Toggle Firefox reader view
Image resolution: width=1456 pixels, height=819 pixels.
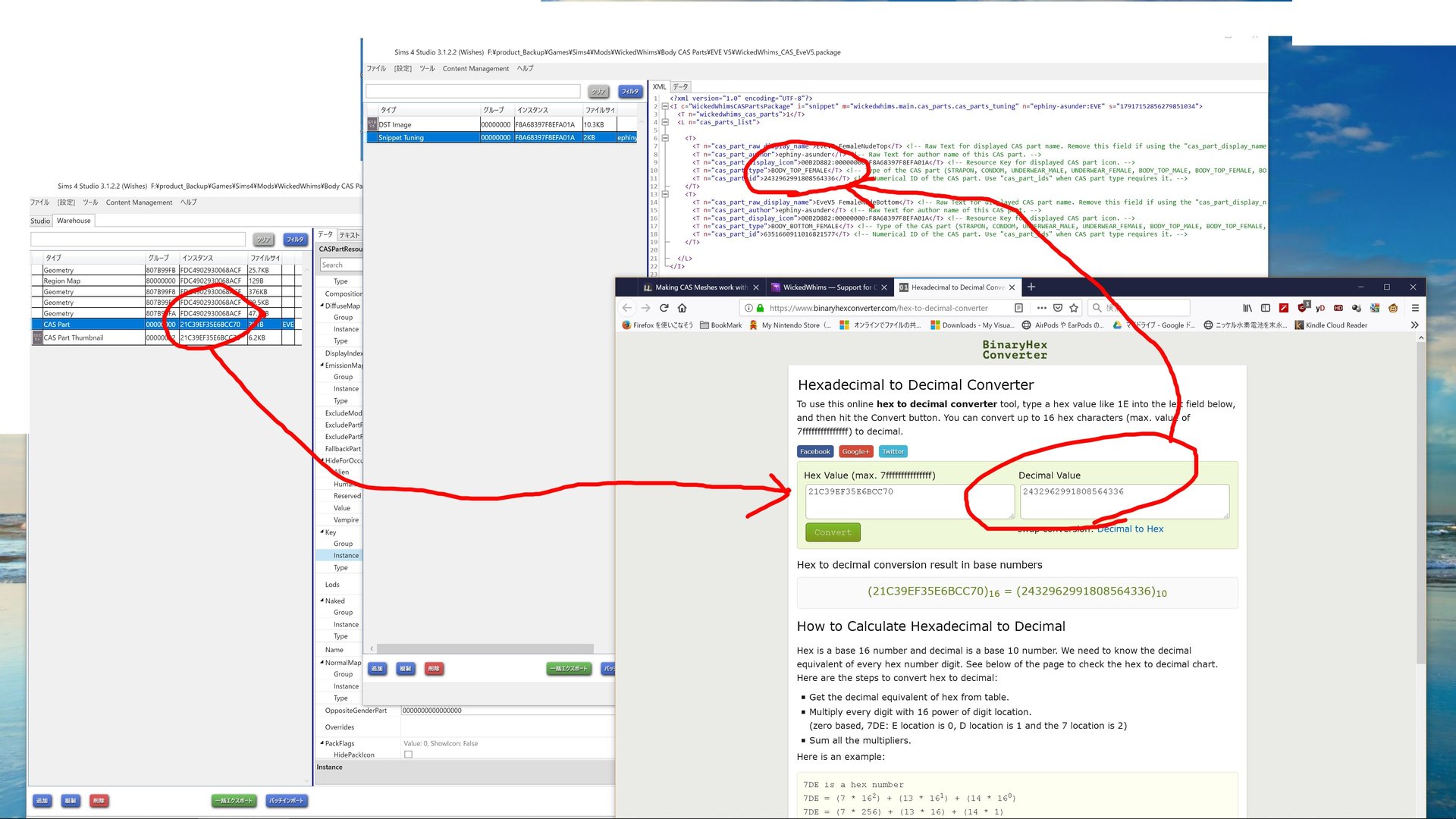(1019, 308)
